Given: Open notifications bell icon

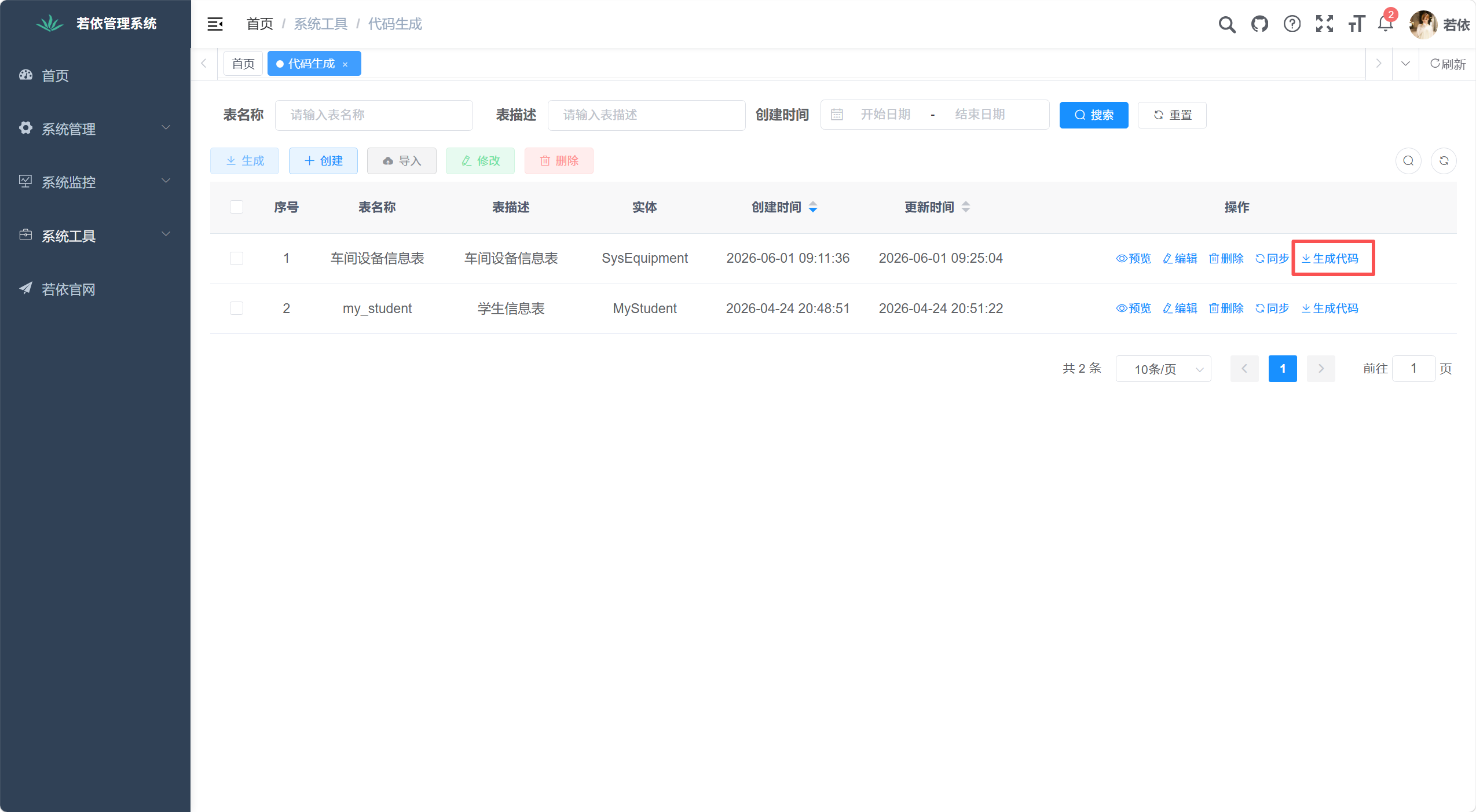Looking at the screenshot, I should point(1386,24).
